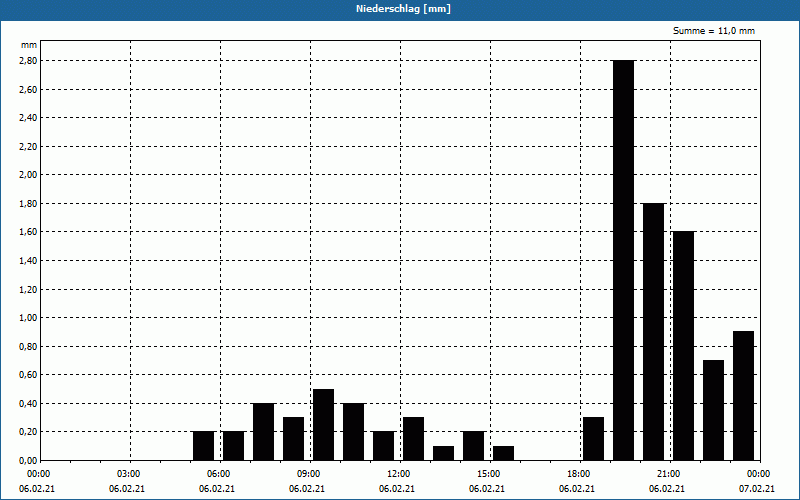Select the bar reaching 0,70 mm

click(x=713, y=410)
